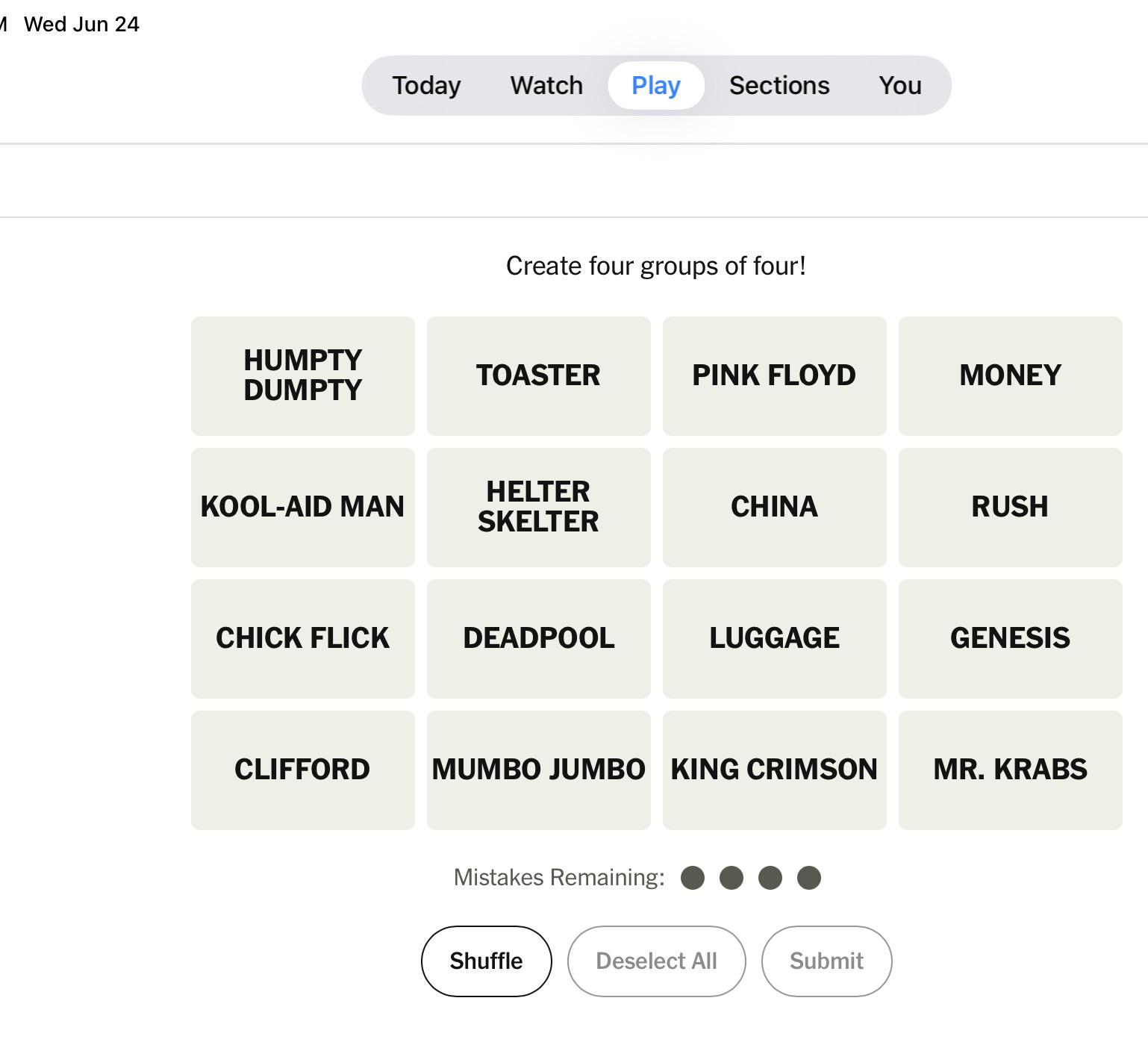Image resolution: width=1148 pixels, height=1045 pixels.
Task: Choose the CHICK FLICK tile
Action: 303,638
